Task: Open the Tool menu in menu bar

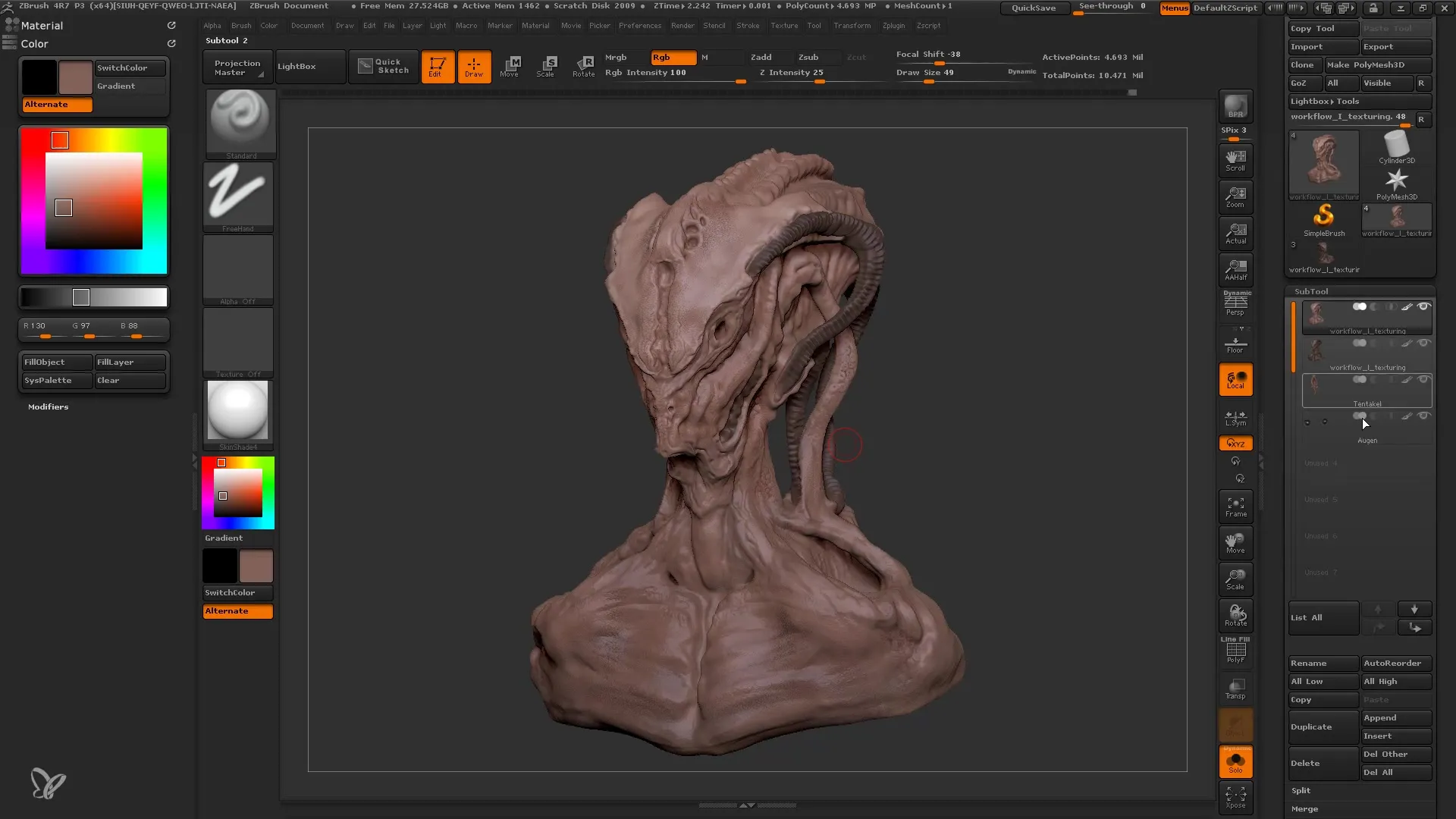Action: pos(814,25)
